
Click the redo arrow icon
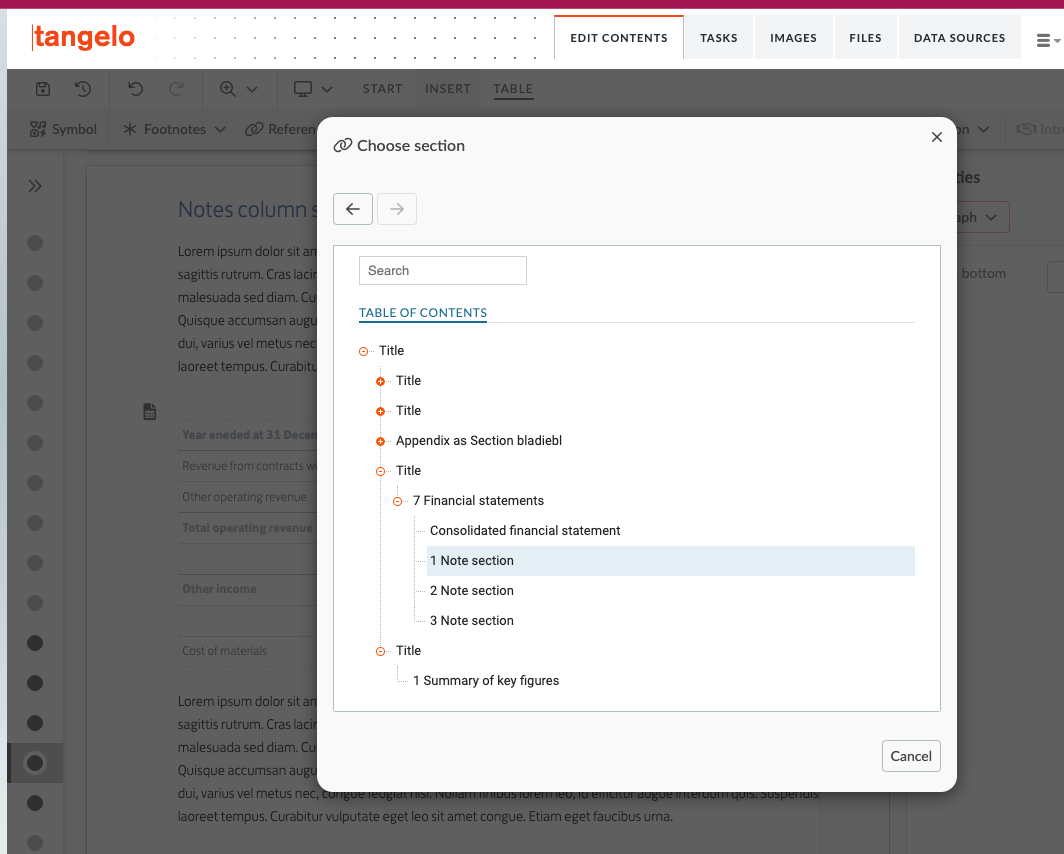[x=176, y=89]
